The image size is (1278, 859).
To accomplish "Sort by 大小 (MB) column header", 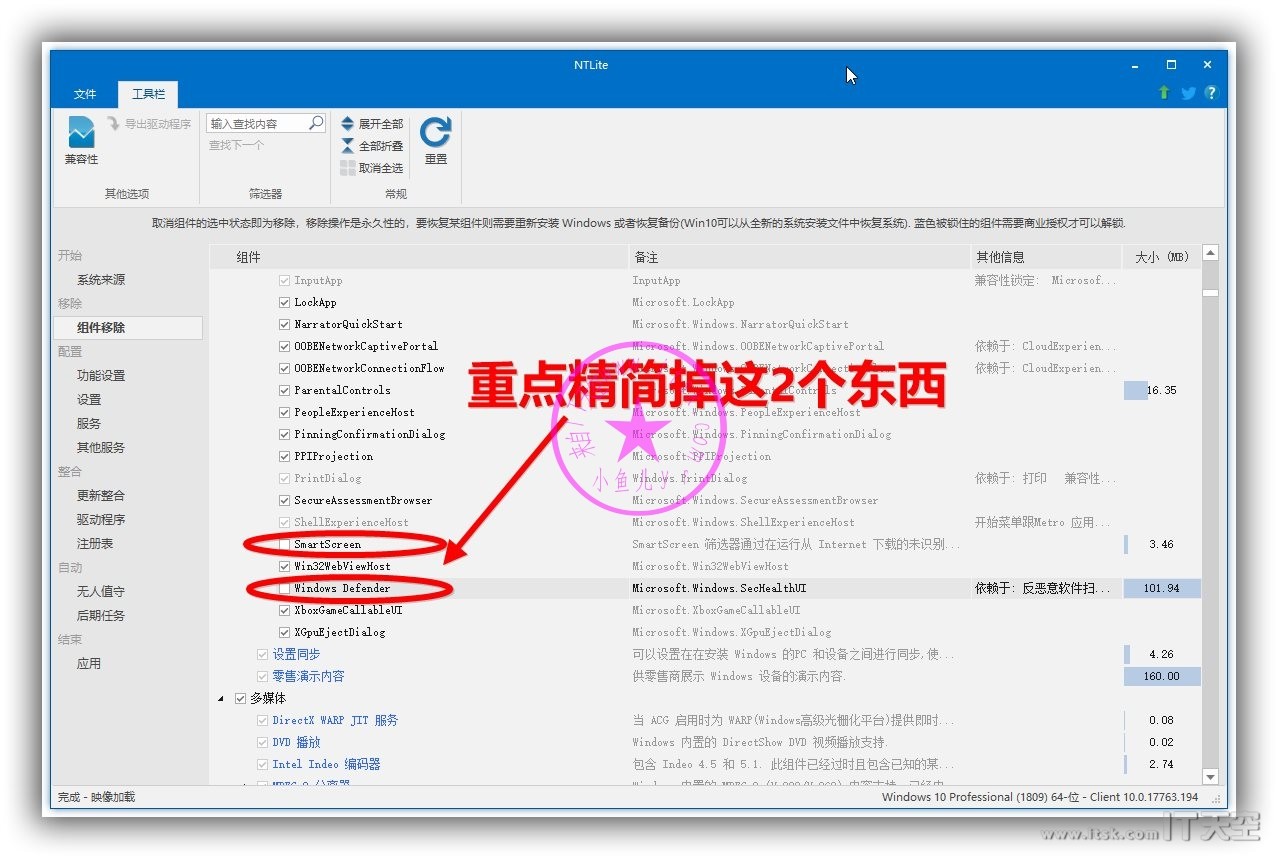I will click(x=1161, y=257).
